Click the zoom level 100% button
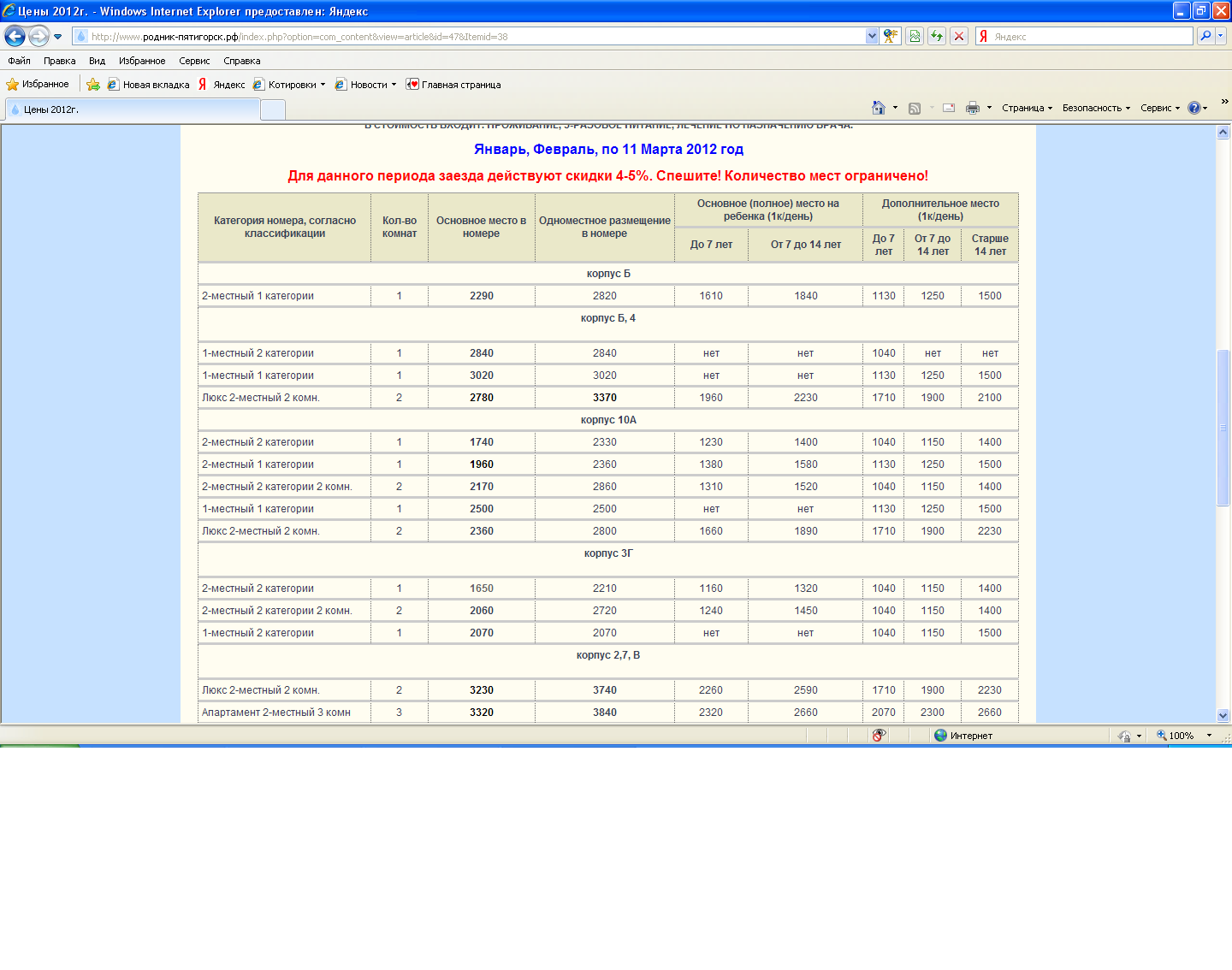Viewport: 1232px width, 970px height. click(1176, 736)
